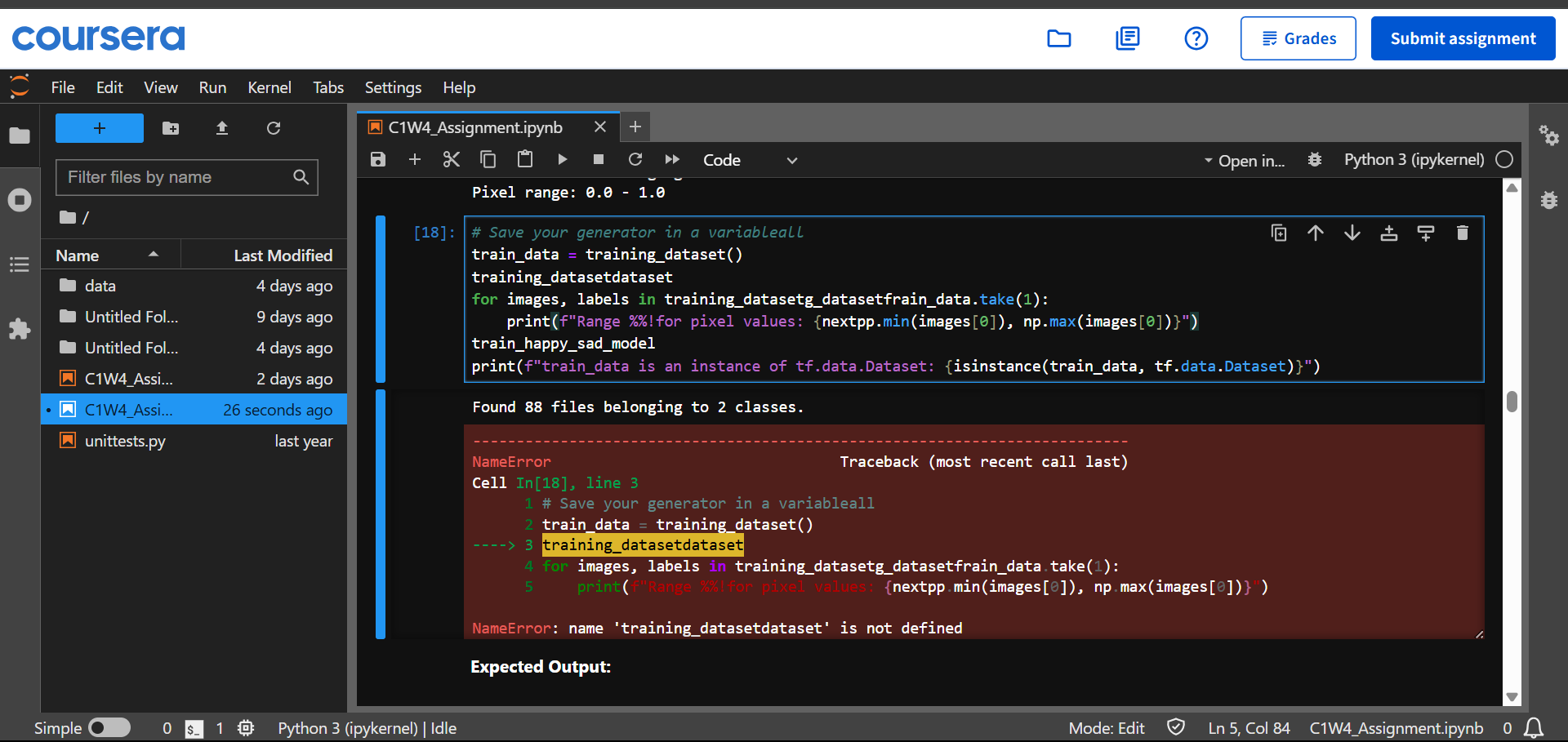Image resolution: width=1568 pixels, height=742 pixels.
Task: Click the Submit assignment button
Action: [x=1463, y=38]
